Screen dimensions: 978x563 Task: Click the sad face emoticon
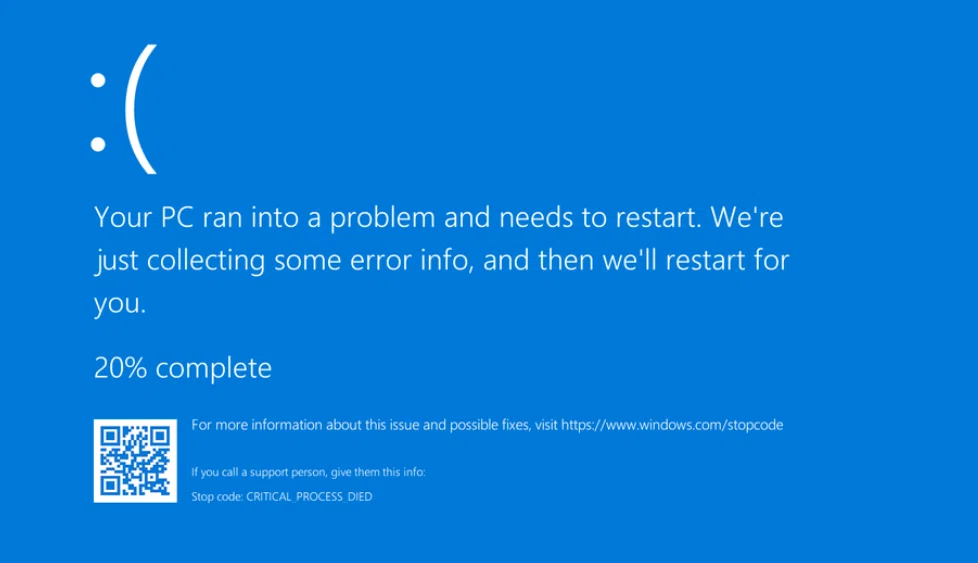point(123,110)
